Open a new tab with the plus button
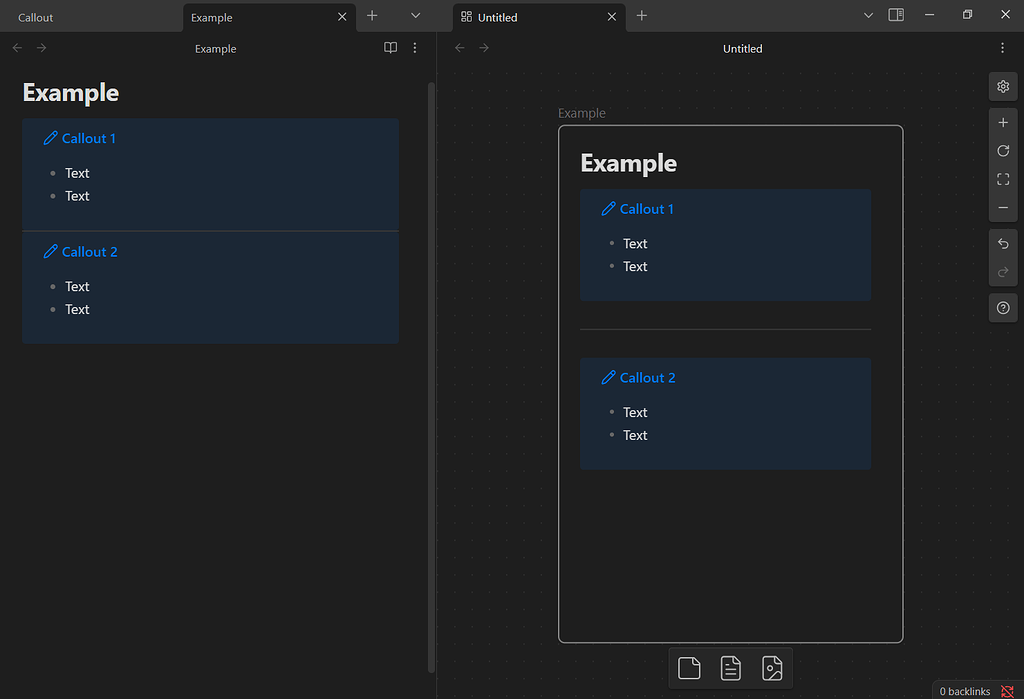The height and width of the screenshot is (699, 1024). pos(372,16)
